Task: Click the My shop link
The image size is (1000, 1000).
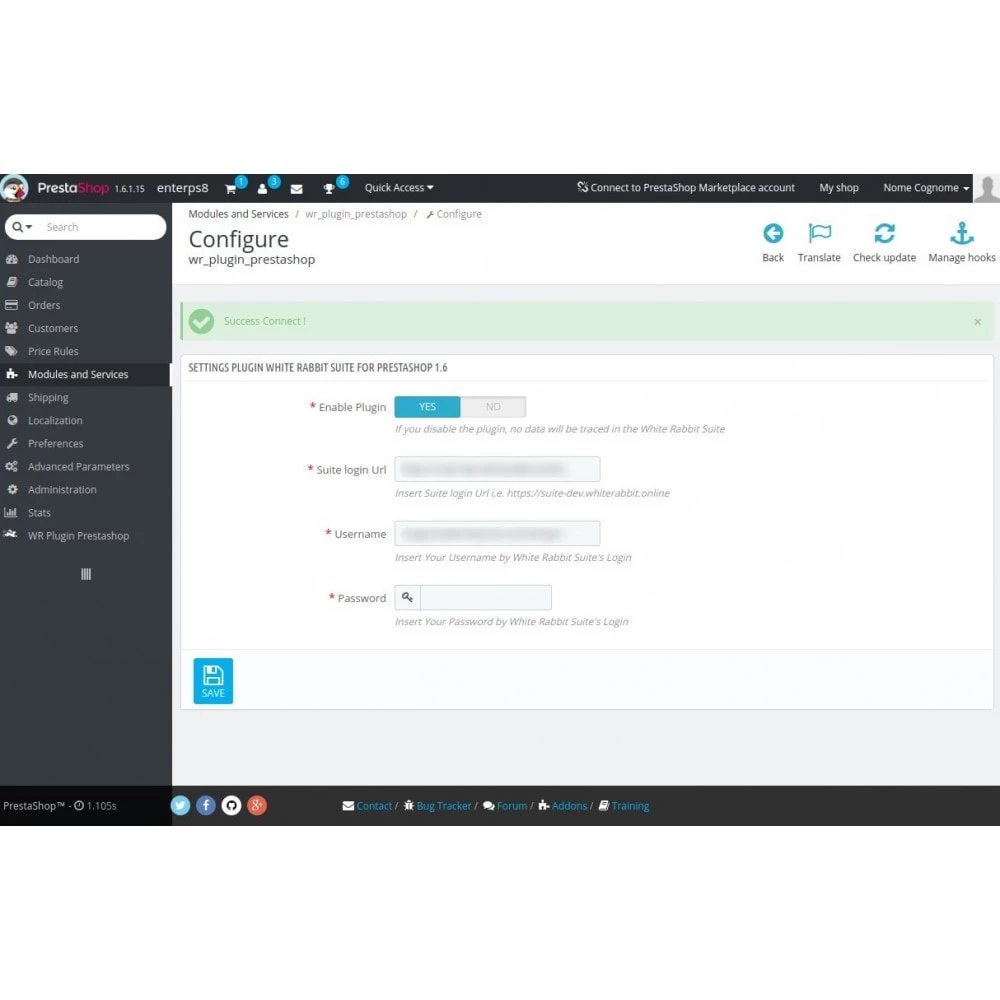Action: (x=839, y=188)
